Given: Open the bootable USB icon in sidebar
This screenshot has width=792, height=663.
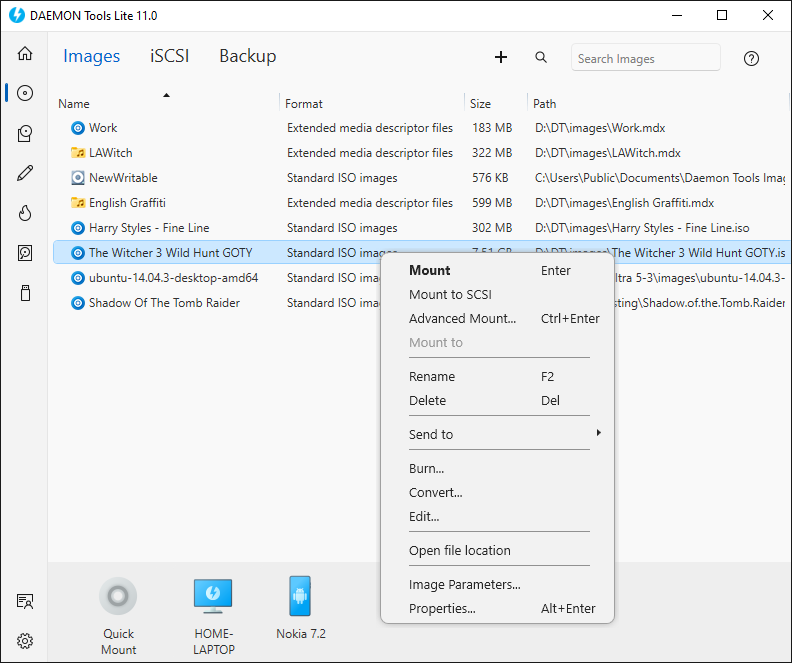Looking at the screenshot, I should click(25, 293).
